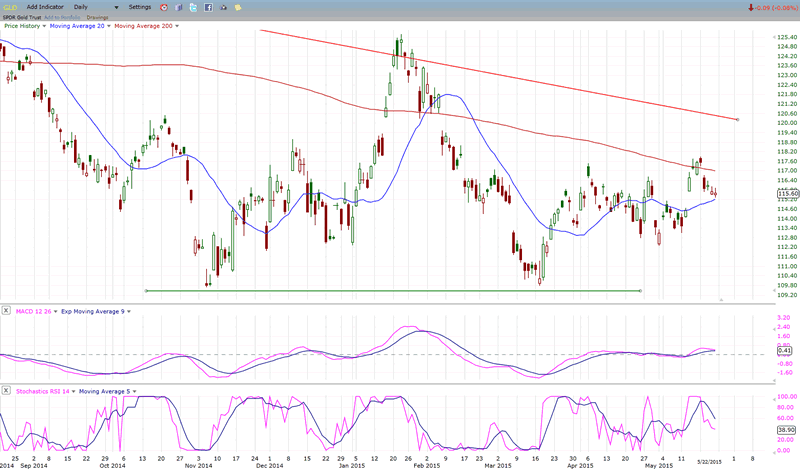Click the 120.00 price axis label
The height and width of the screenshot is (469, 800).
pyautogui.click(x=787, y=123)
